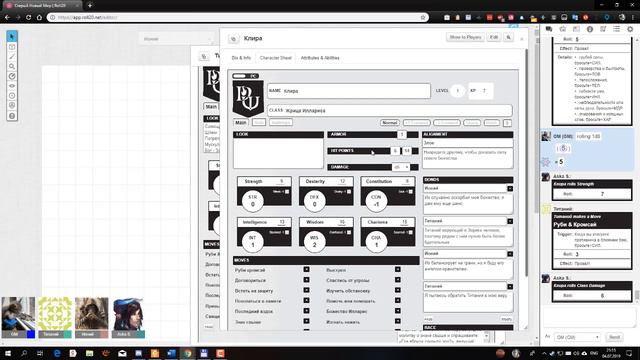This screenshot has height=360, width=640.
Task: Click the Windows Start button
Action: pos(8,353)
